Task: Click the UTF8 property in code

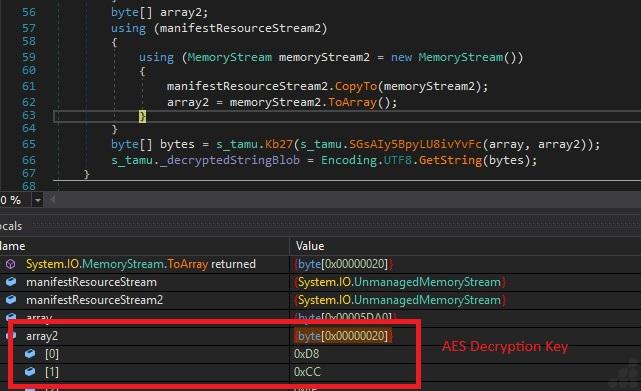Action: click(397, 160)
